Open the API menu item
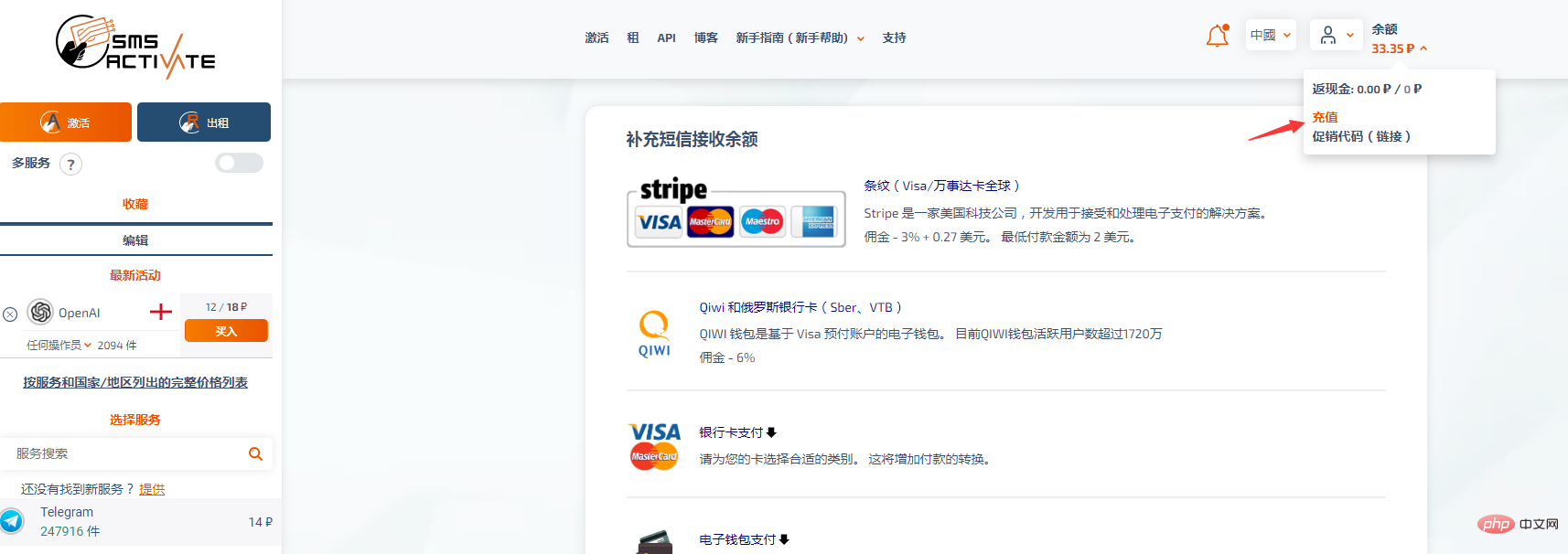 point(666,37)
